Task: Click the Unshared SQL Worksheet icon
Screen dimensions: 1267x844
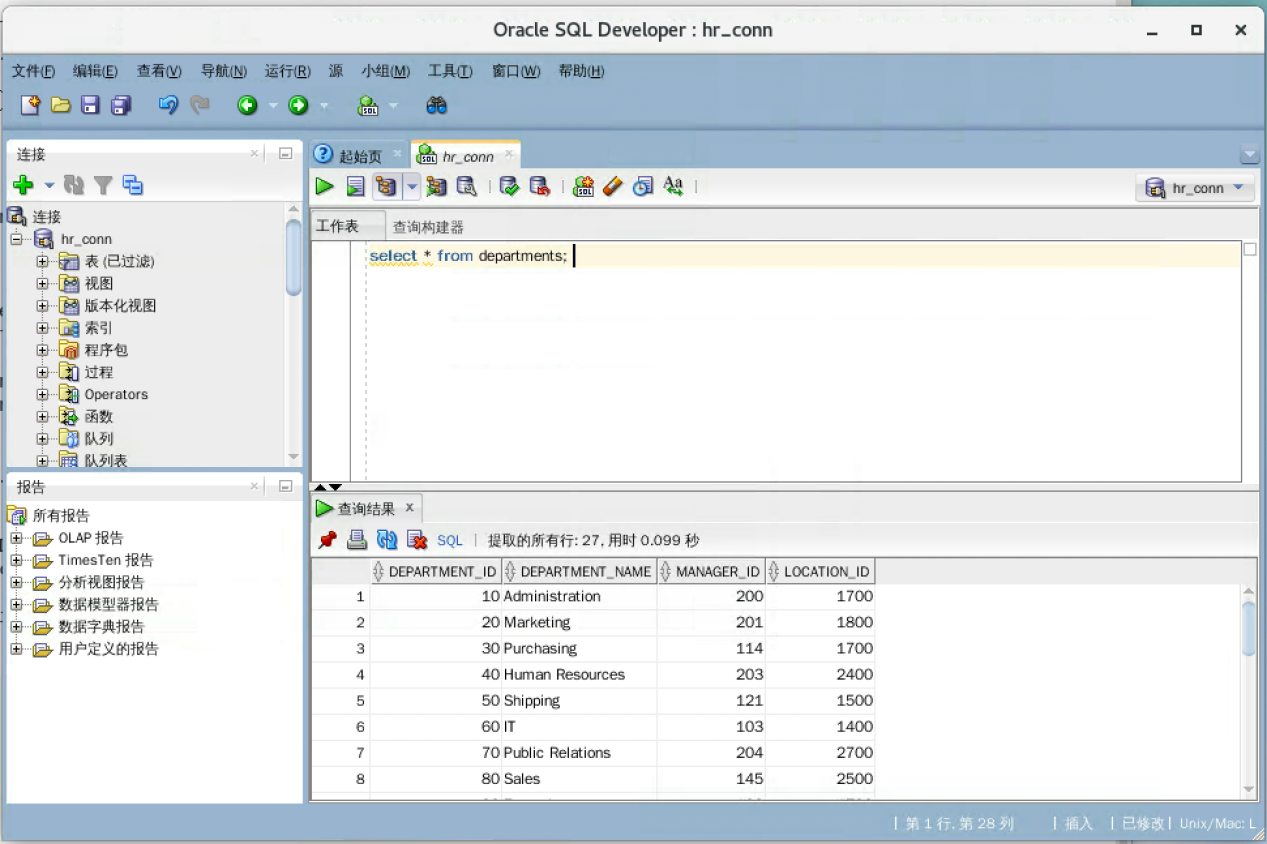Action: (x=583, y=186)
